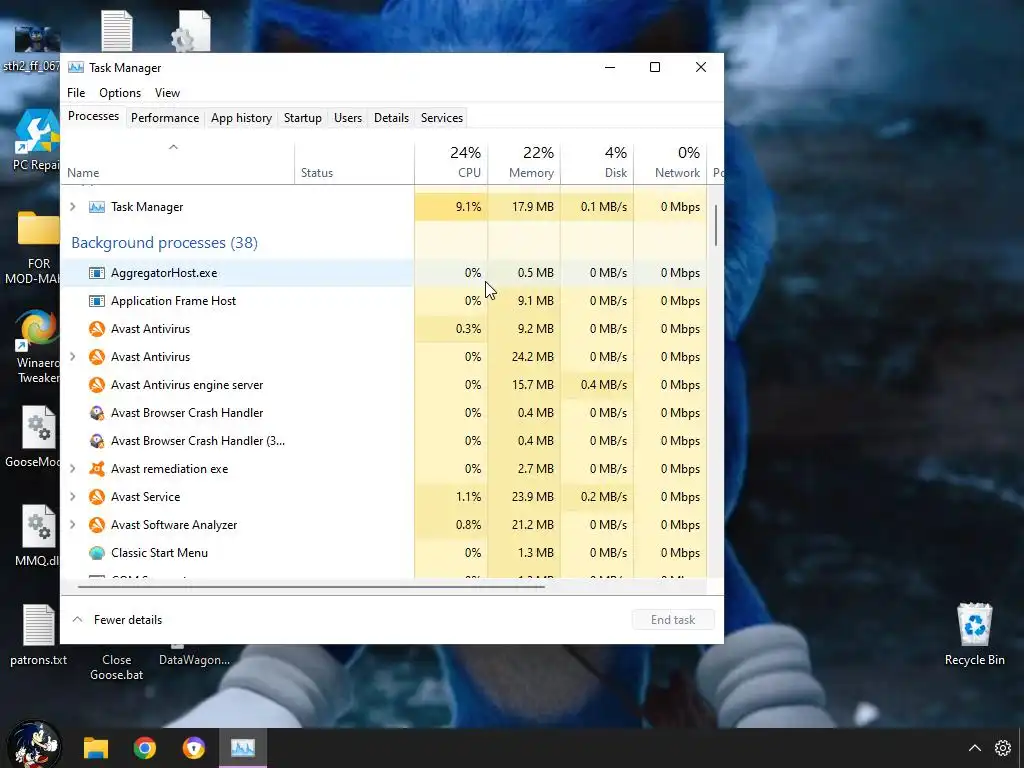1024x768 pixels.
Task: Expand the Task Manager process group
Action: (x=72, y=207)
